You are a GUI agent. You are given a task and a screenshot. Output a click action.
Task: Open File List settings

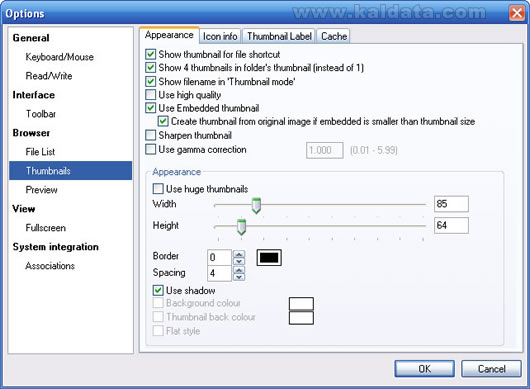[x=40, y=152]
